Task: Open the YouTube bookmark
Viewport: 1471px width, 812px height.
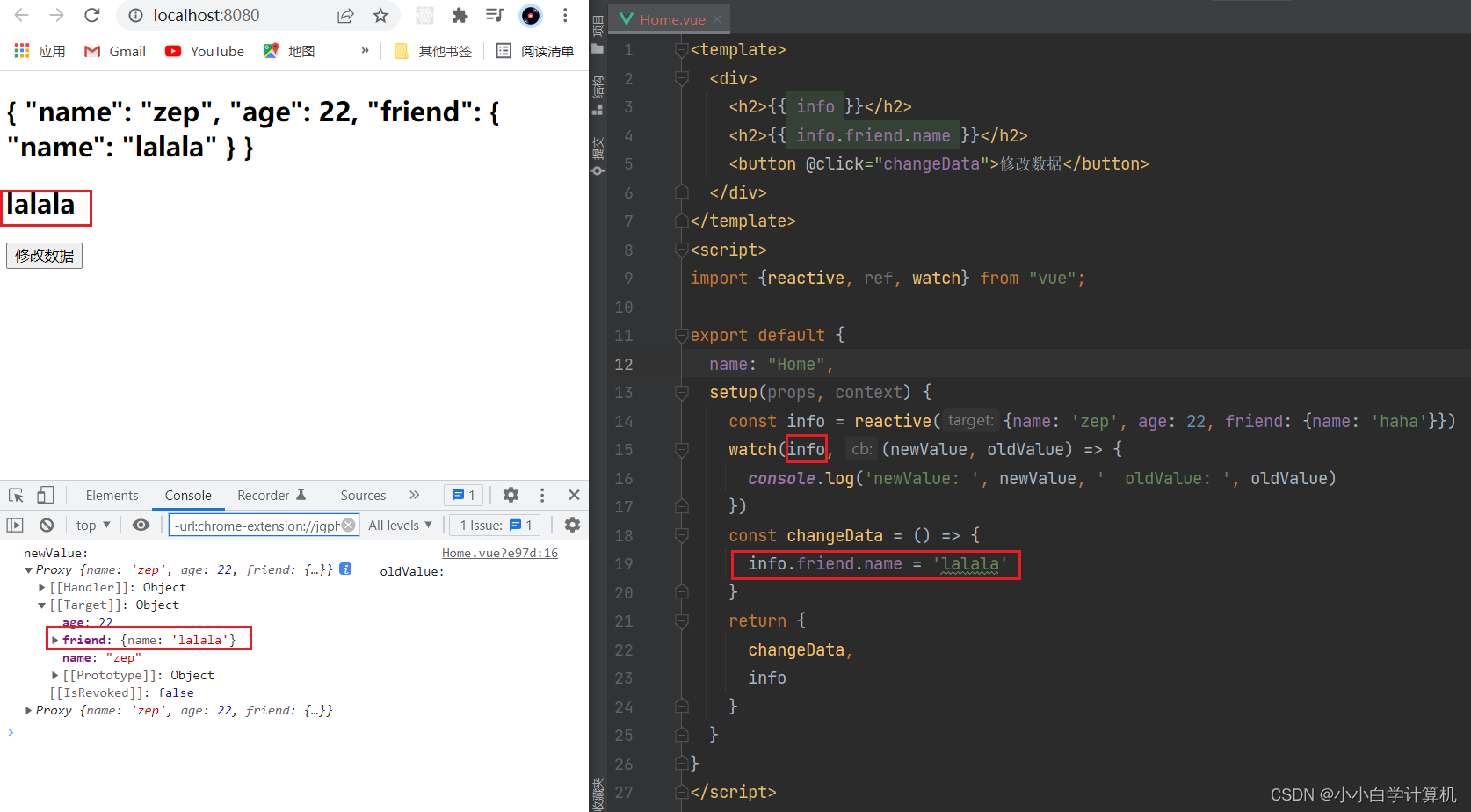Action: coord(205,51)
